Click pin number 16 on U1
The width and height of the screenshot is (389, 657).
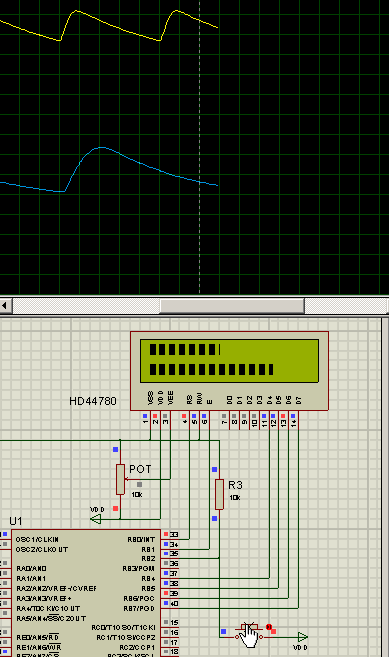[x=174, y=632]
